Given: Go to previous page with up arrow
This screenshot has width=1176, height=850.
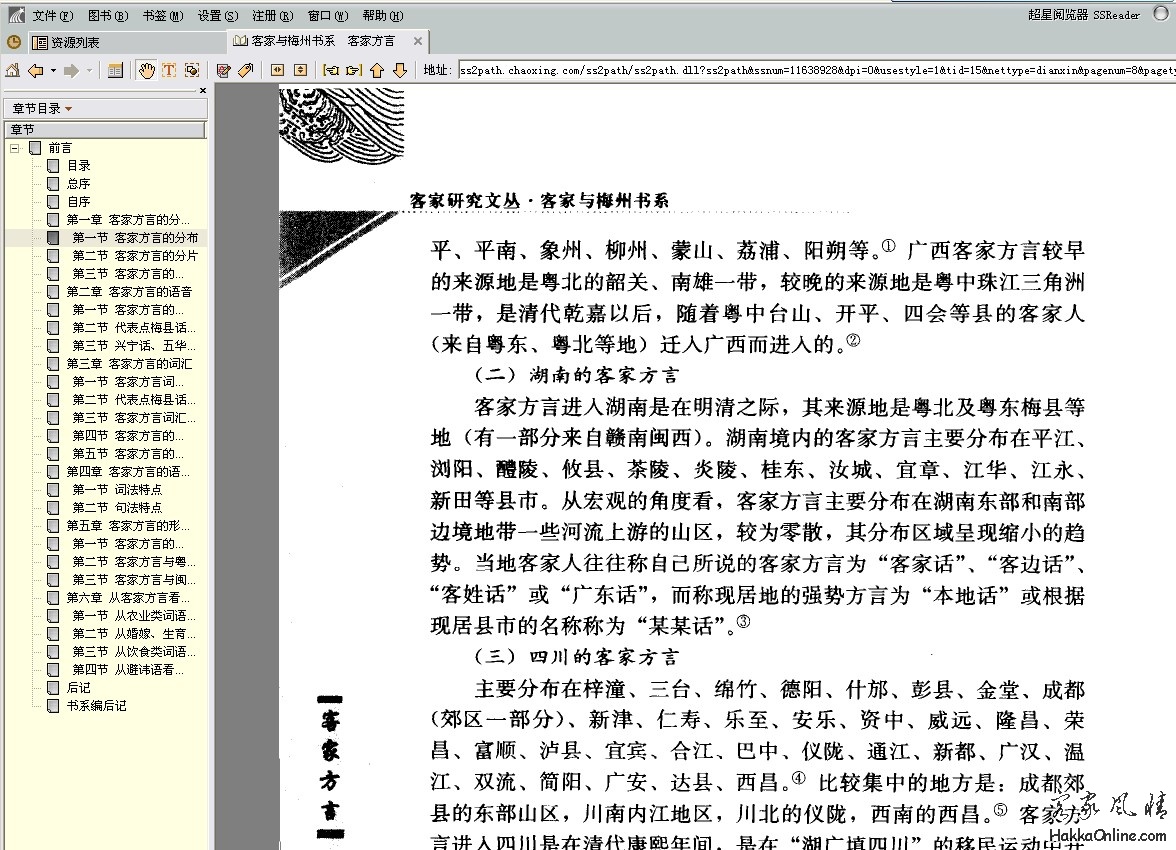Looking at the screenshot, I should click(x=377, y=70).
